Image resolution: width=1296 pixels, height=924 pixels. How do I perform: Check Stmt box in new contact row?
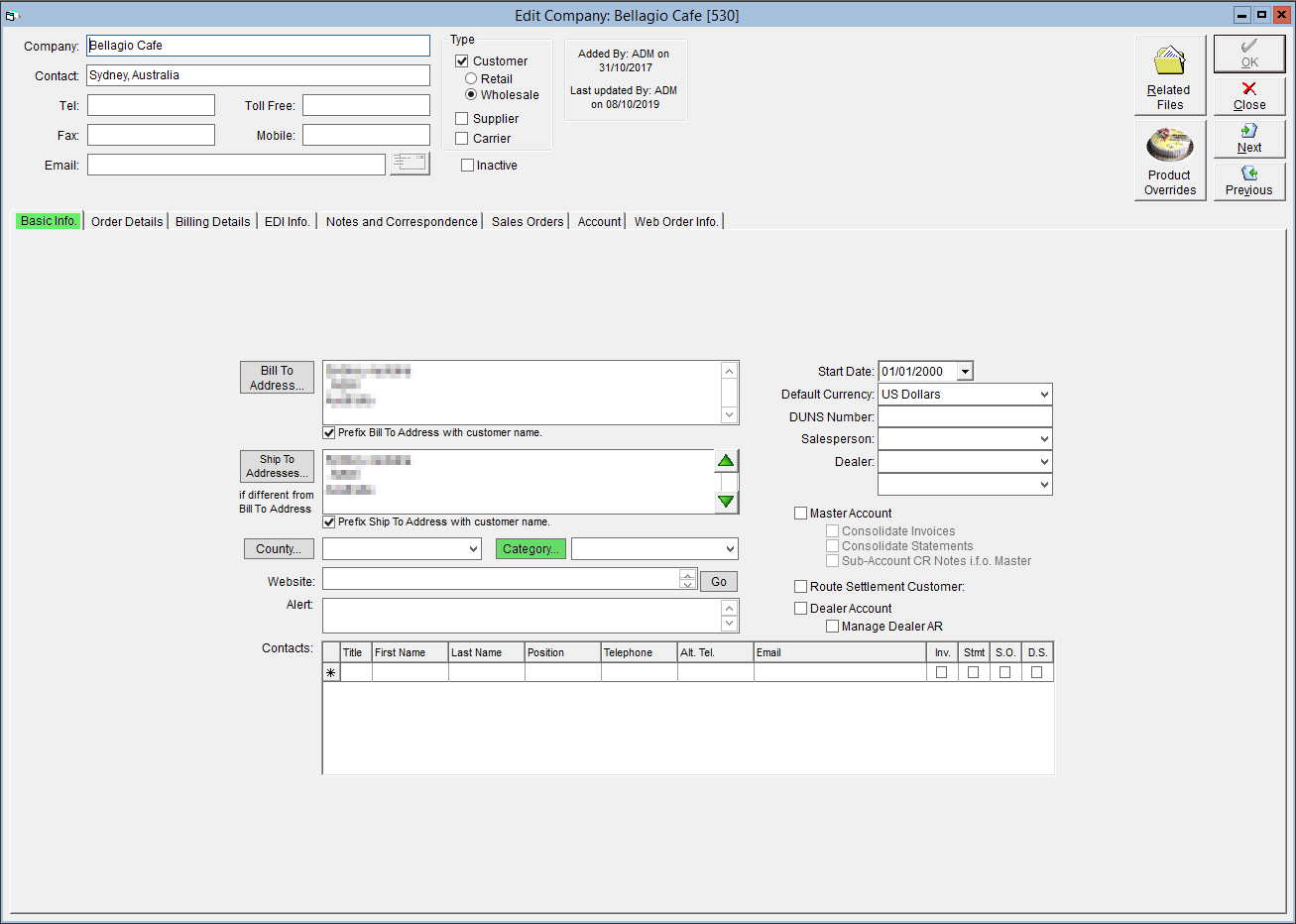click(x=974, y=672)
